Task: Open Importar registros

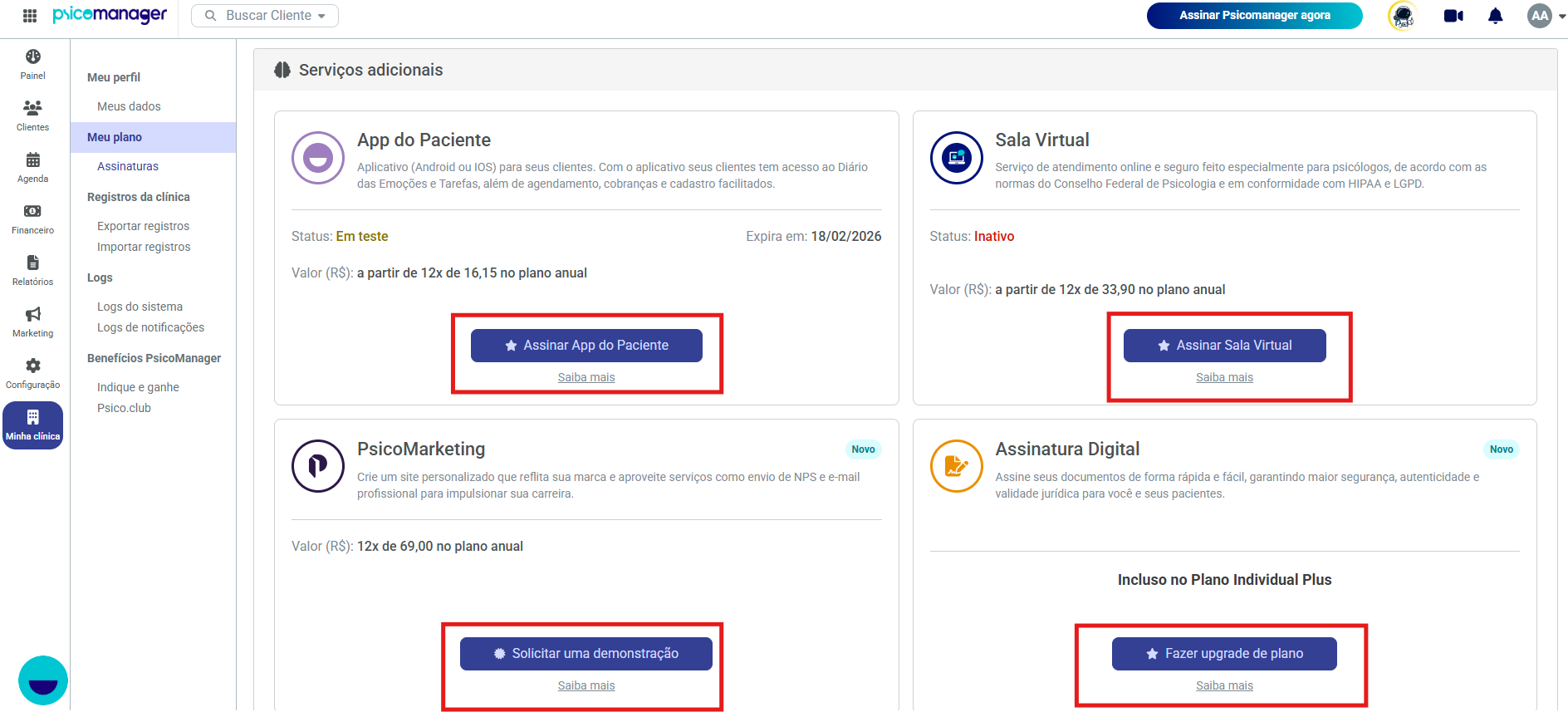Action: coord(144,247)
